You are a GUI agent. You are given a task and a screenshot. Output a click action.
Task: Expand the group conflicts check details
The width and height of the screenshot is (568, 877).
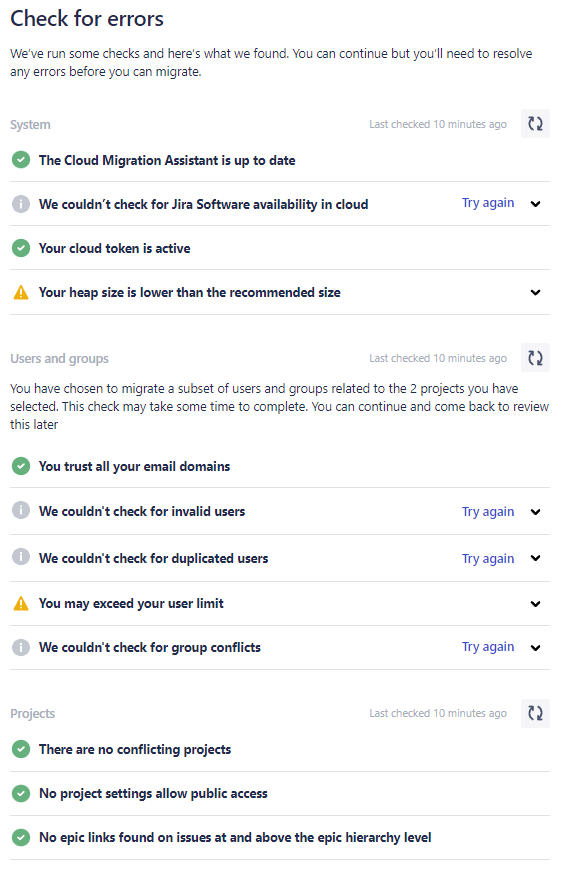coord(536,648)
